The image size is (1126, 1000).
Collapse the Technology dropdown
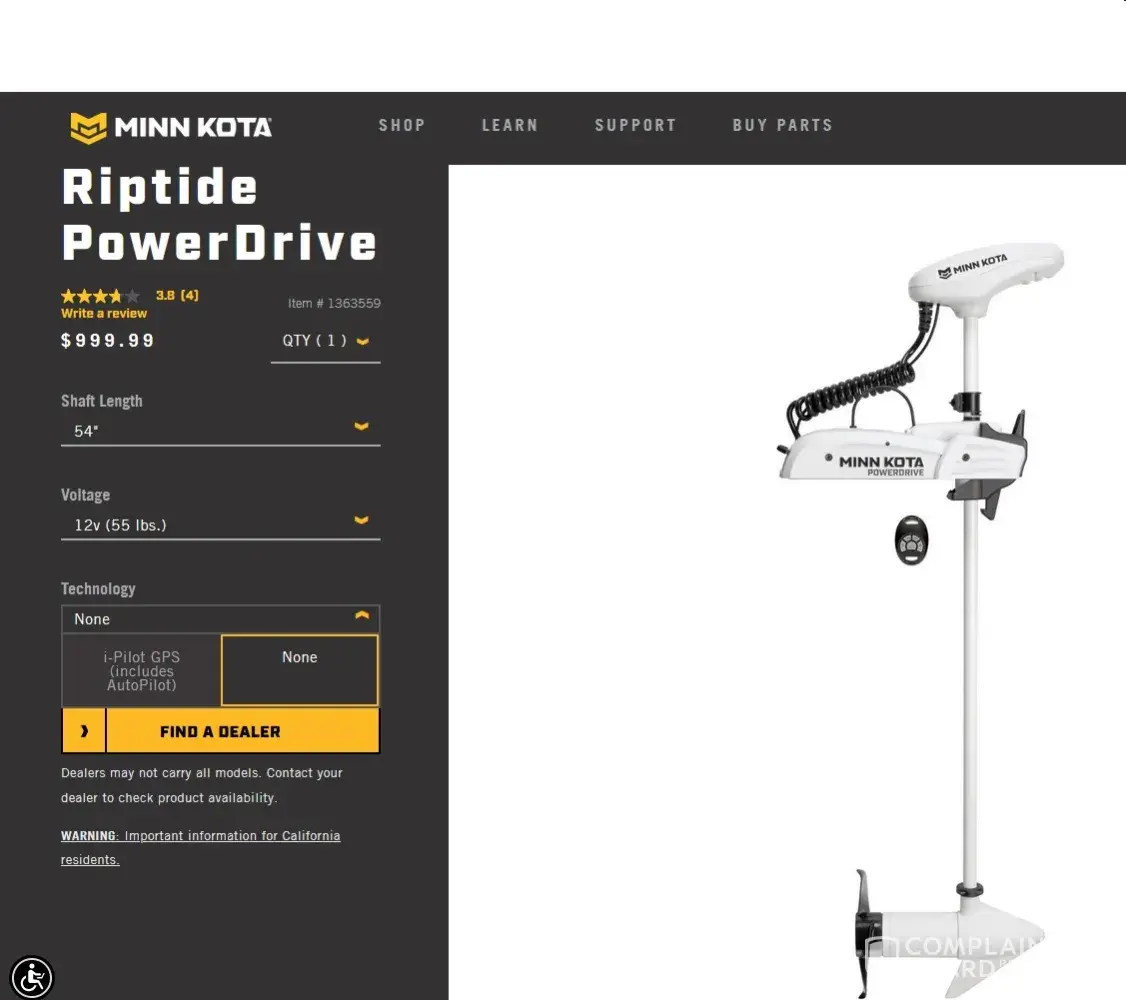point(220,619)
